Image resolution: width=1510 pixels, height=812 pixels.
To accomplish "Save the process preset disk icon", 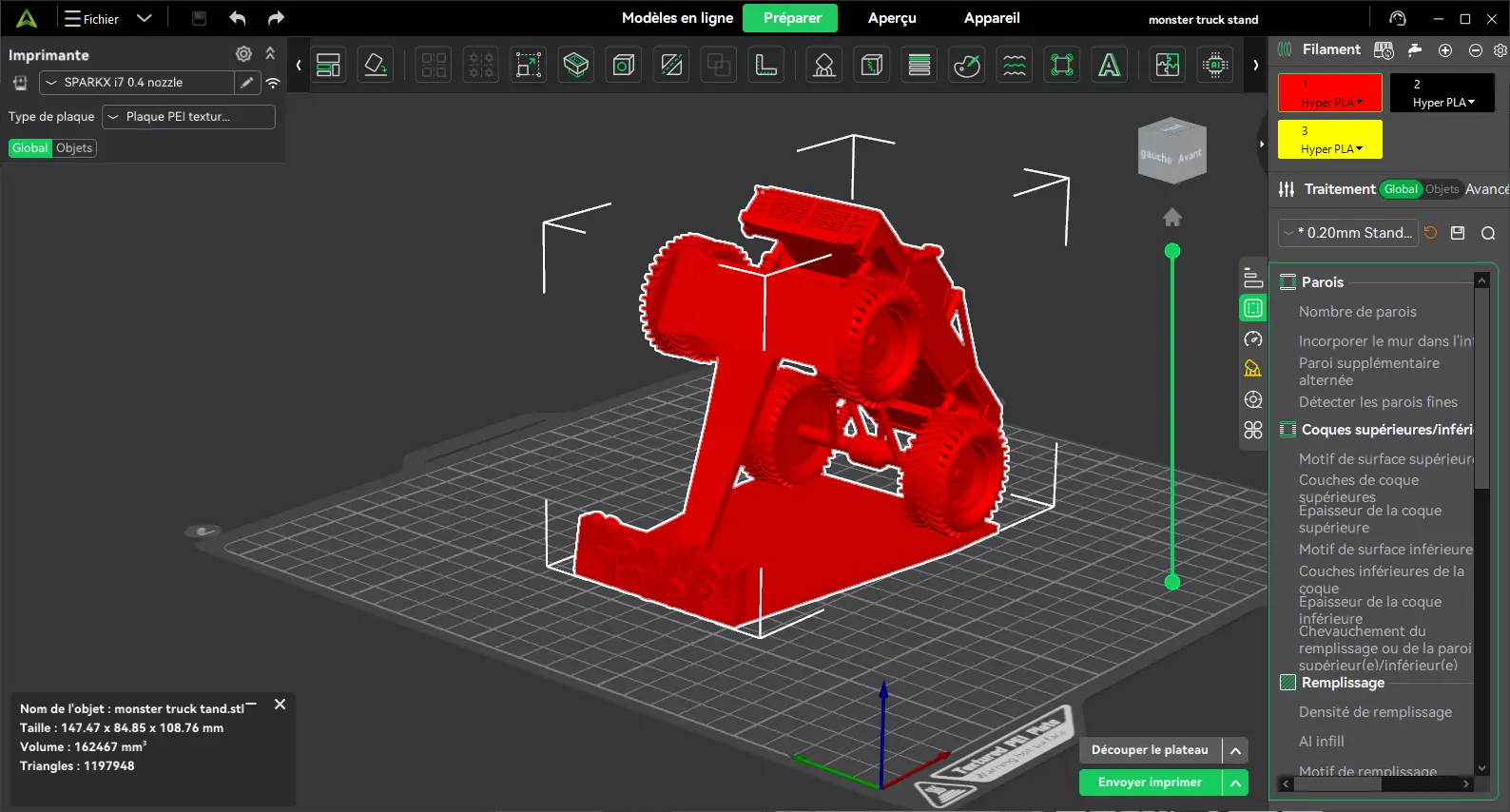I will tap(1458, 233).
